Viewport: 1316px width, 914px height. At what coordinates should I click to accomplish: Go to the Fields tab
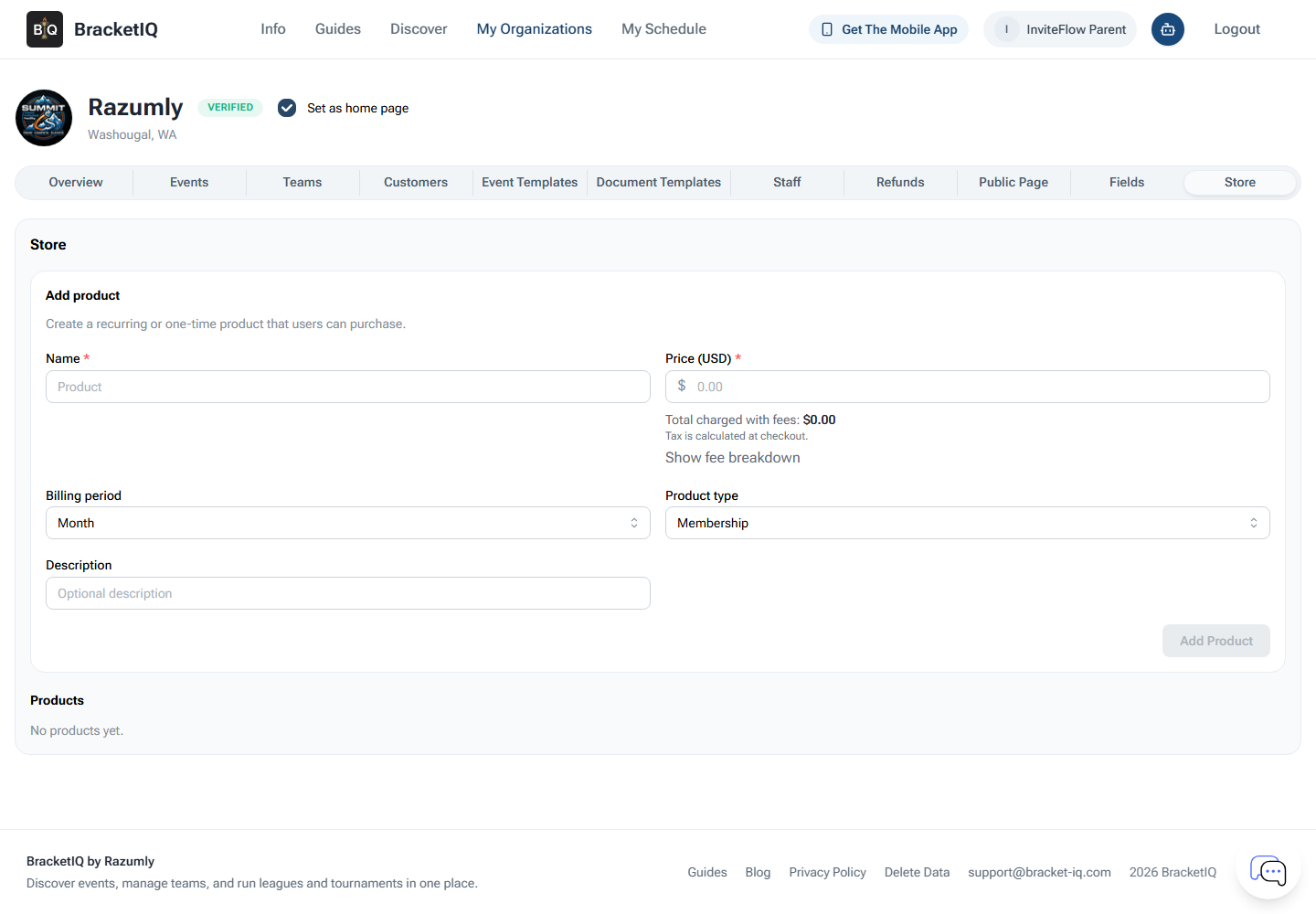pyautogui.click(x=1127, y=182)
